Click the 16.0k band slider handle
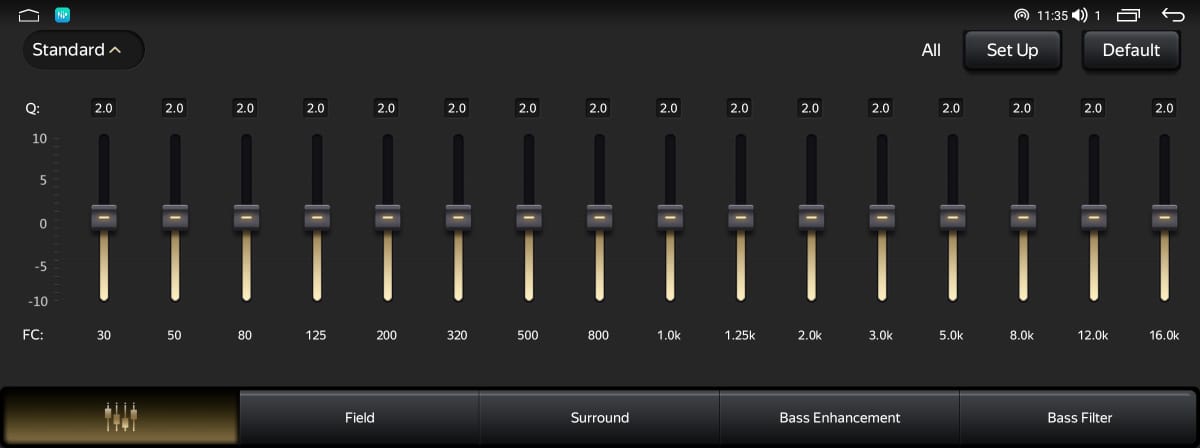Image resolution: width=1200 pixels, height=448 pixels. coord(1164,217)
